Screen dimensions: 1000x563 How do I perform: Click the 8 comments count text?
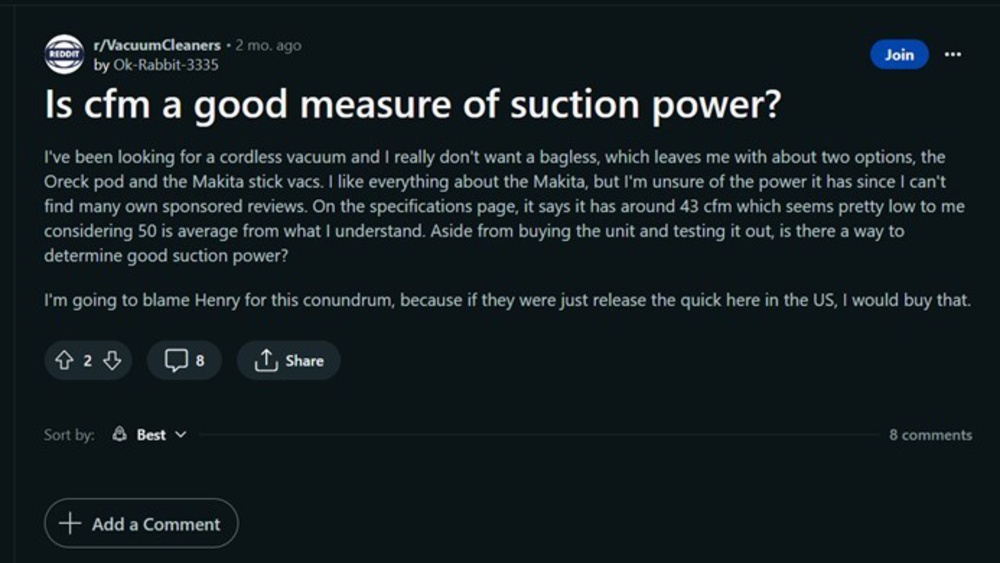930,435
